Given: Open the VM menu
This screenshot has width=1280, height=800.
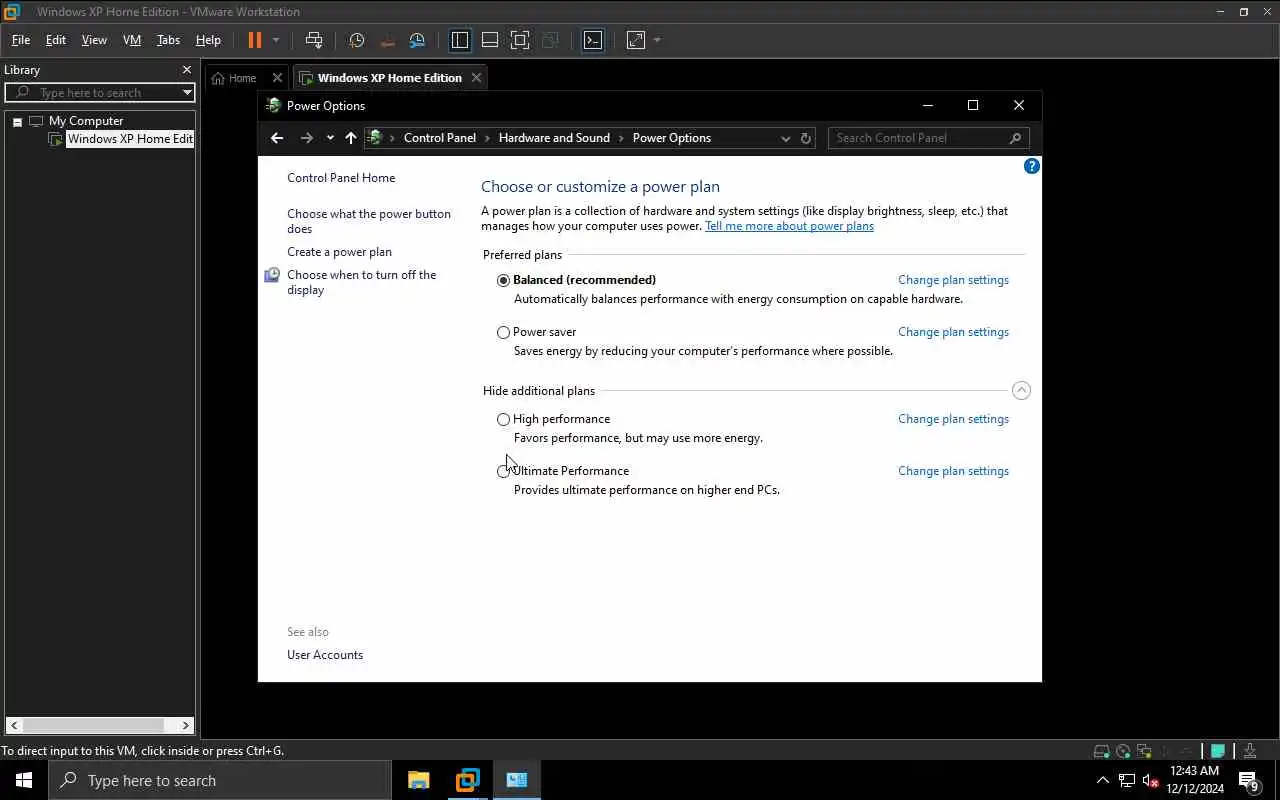Looking at the screenshot, I should (x=132, y=40).
